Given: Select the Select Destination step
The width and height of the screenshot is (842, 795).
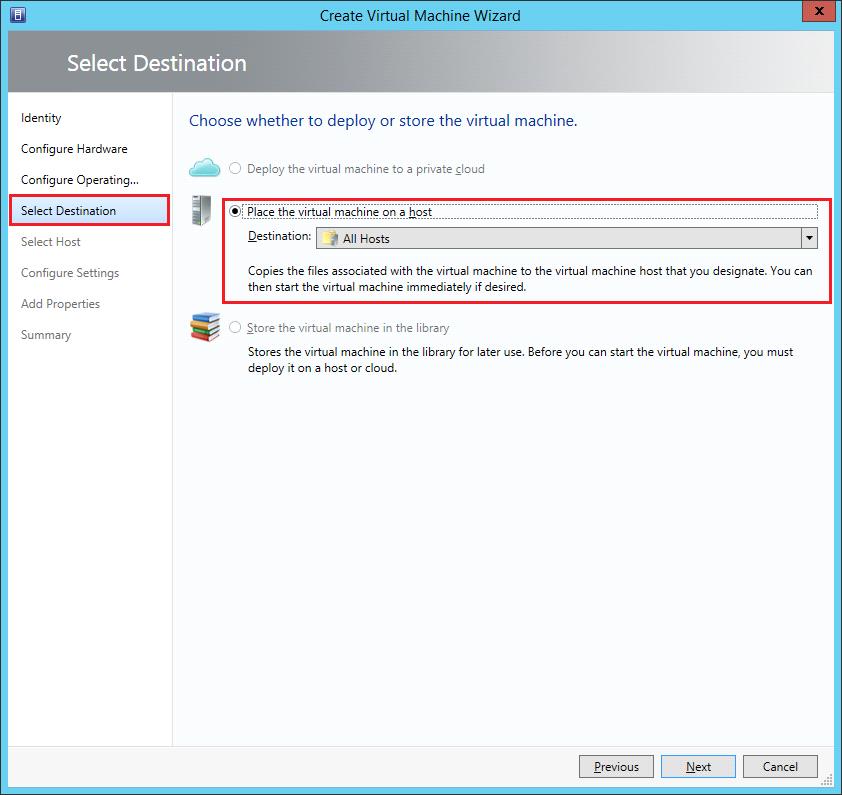Looking at the screenshot, I should pos(69,211).
